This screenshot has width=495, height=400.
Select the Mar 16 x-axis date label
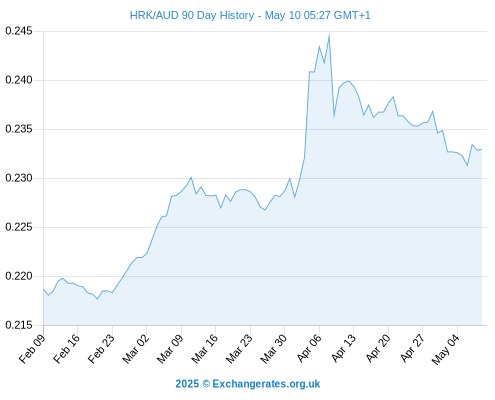205,349
